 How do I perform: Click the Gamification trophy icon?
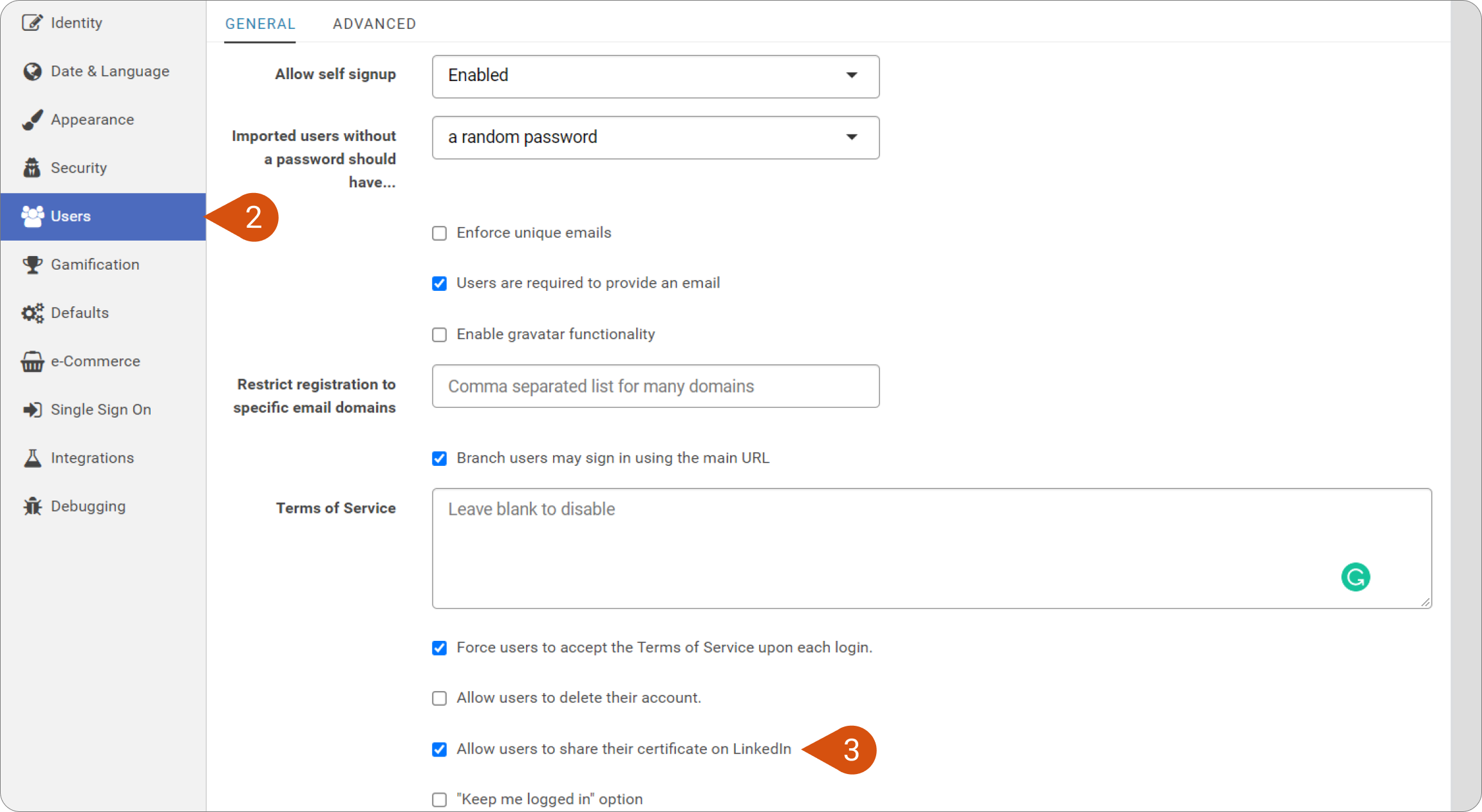pos(32,264)
